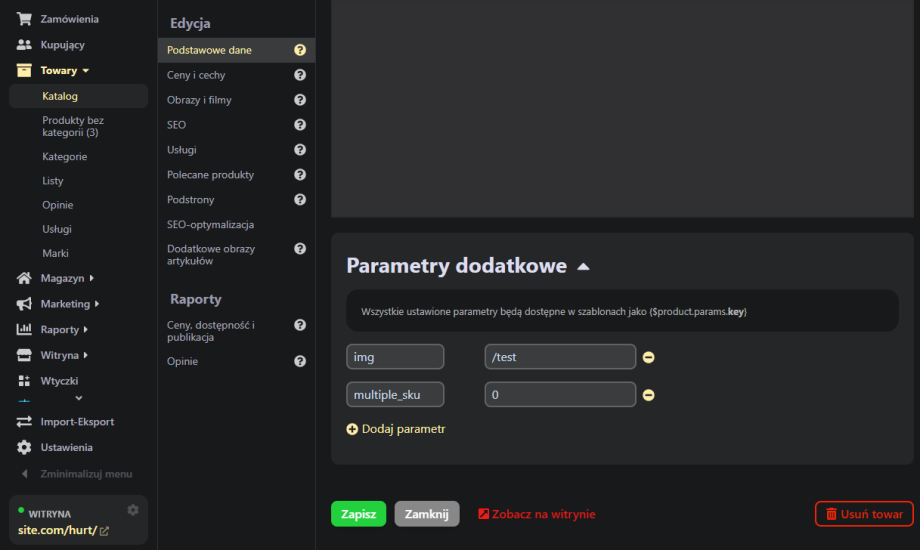Open the Kupujący people icon
Viewport: 920px width, 550px height.
coord(24,45)
